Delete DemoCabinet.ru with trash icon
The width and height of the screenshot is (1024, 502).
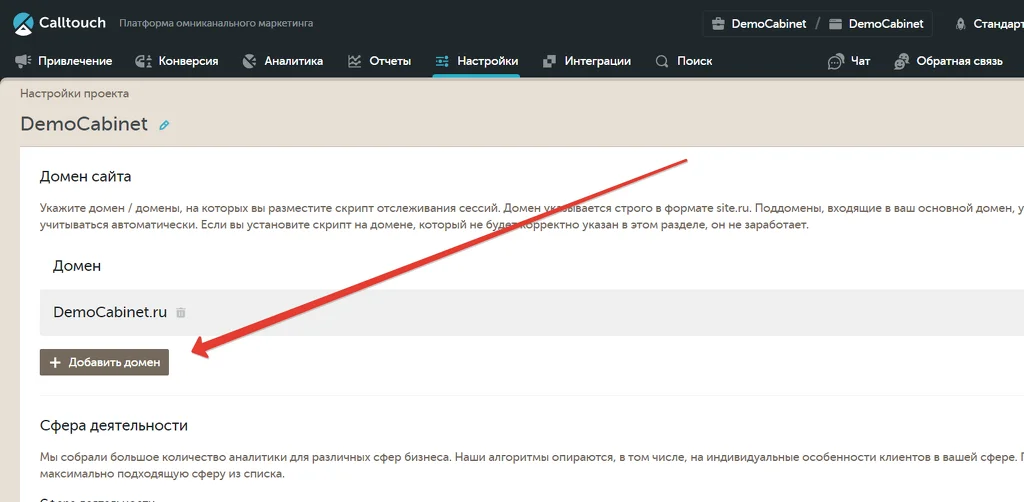click(x=181, y=313)
